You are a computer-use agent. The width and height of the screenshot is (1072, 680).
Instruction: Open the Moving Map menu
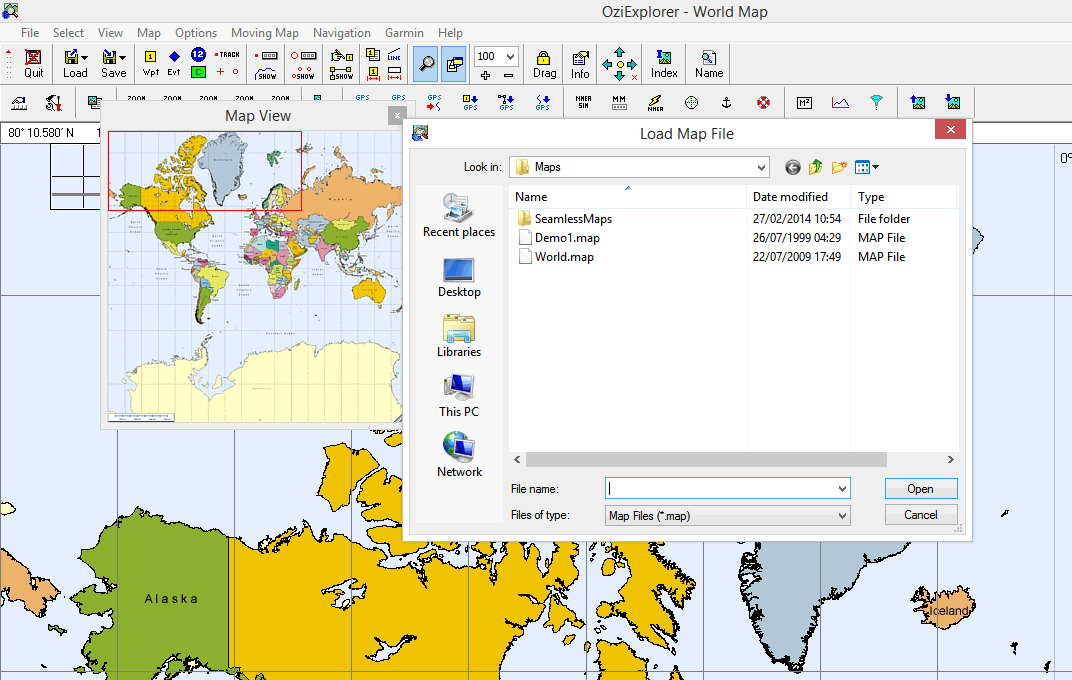[x=265, y=33]
